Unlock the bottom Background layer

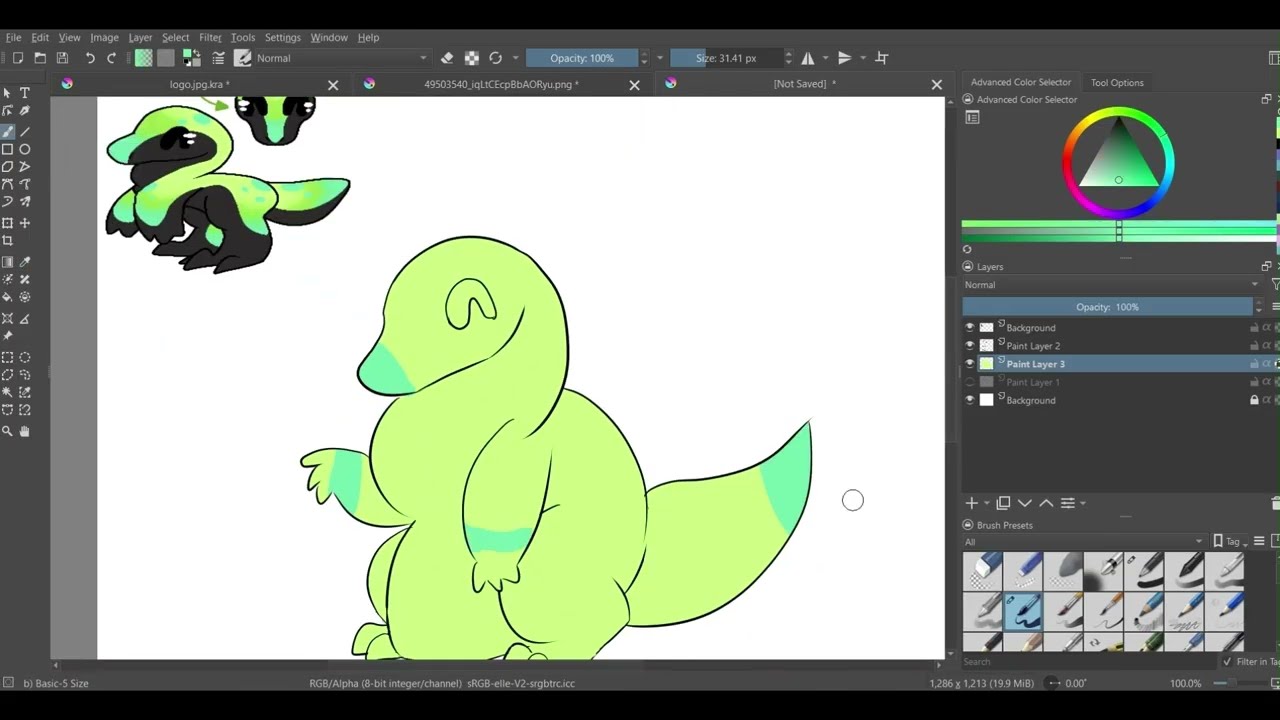1254,400
